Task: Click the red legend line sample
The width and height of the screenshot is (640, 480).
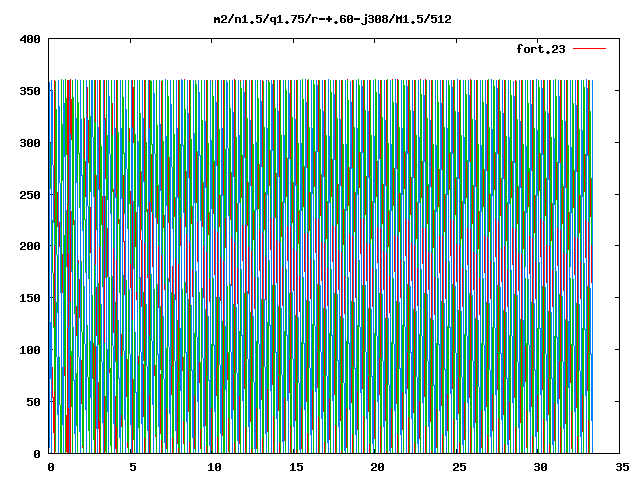Action: coord(589,49)
